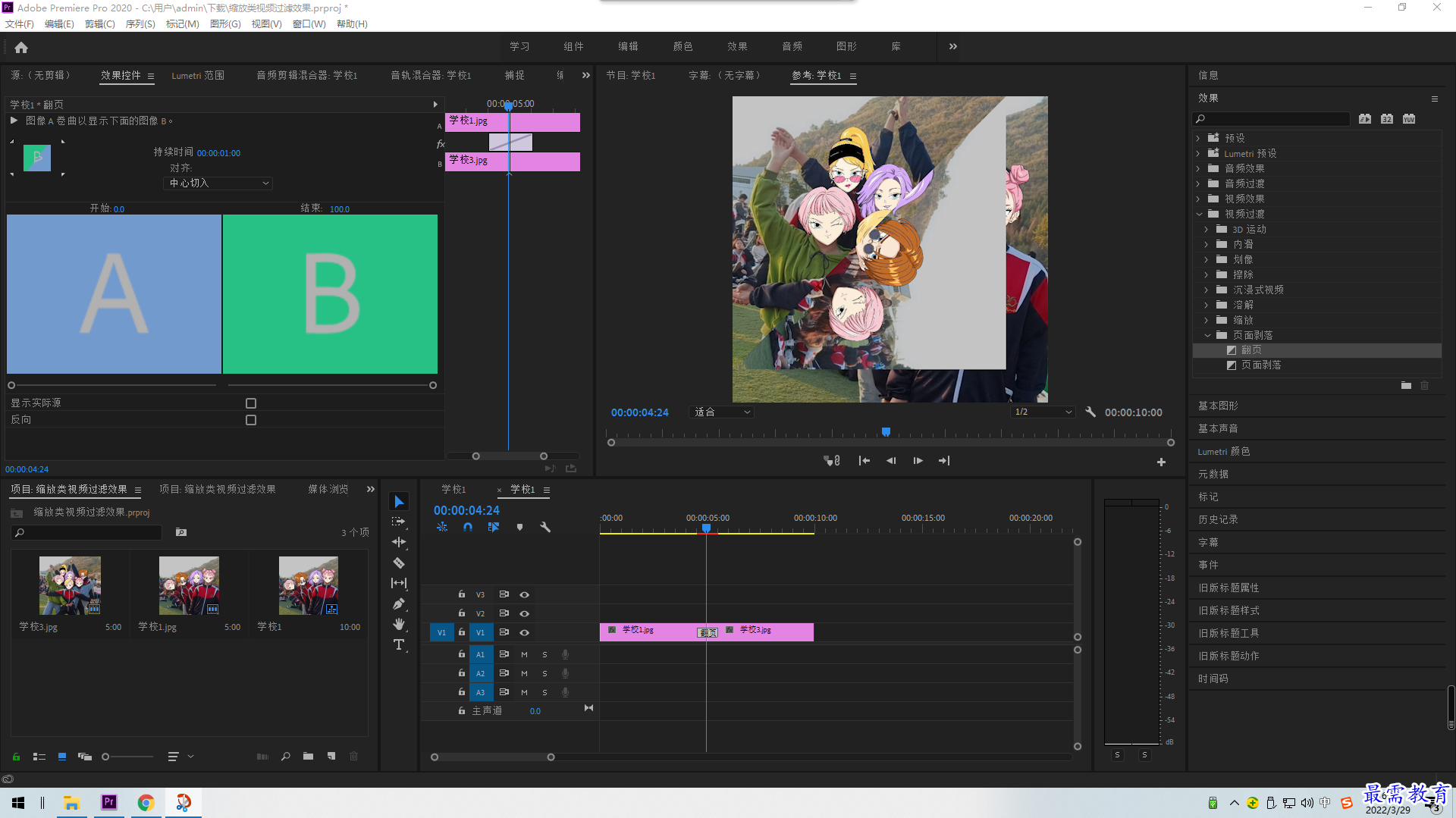Screen dimensions: 1456x818
Task: Click the Home icon
Action: tap(21, 47)
